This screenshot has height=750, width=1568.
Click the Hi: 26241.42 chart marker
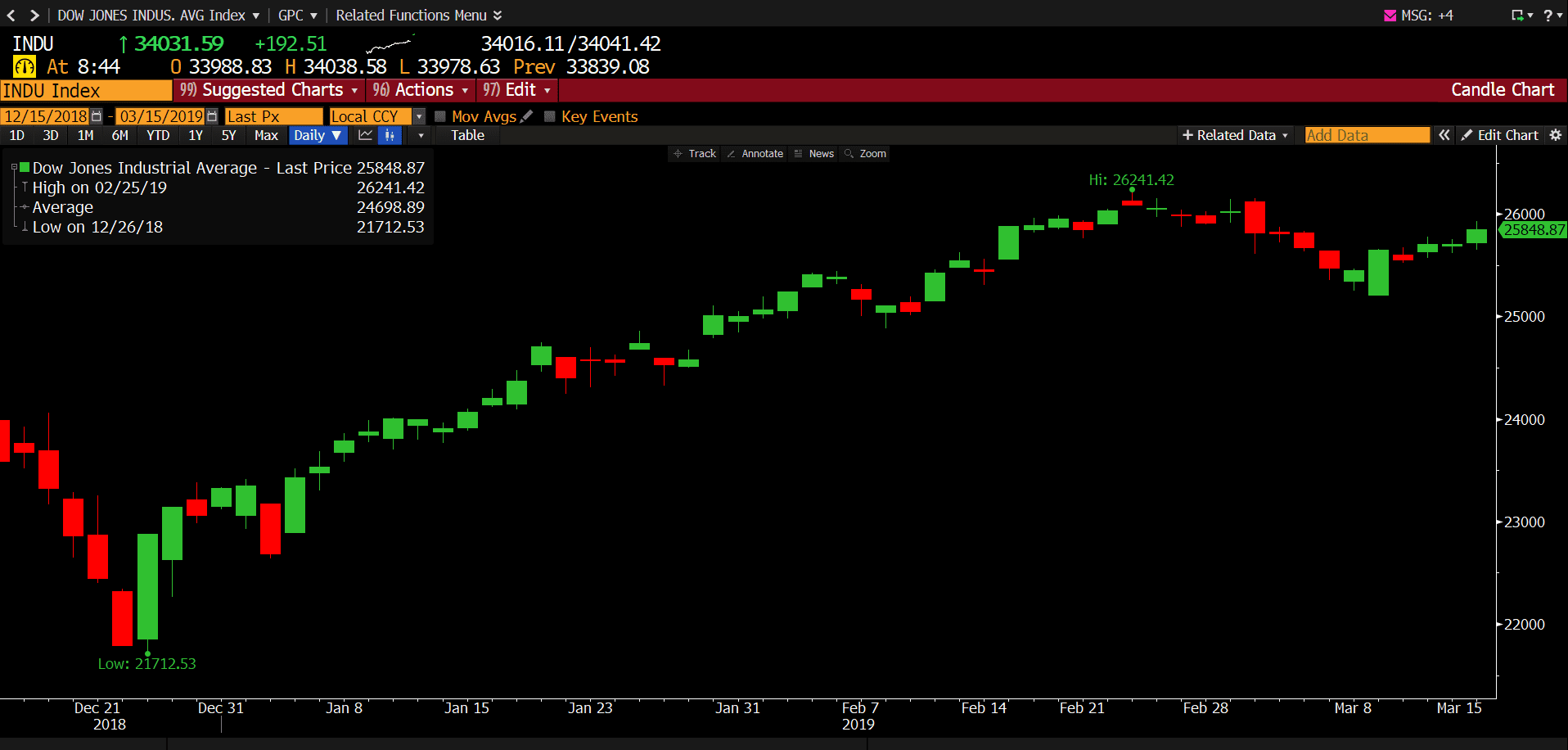[1131, 179]
